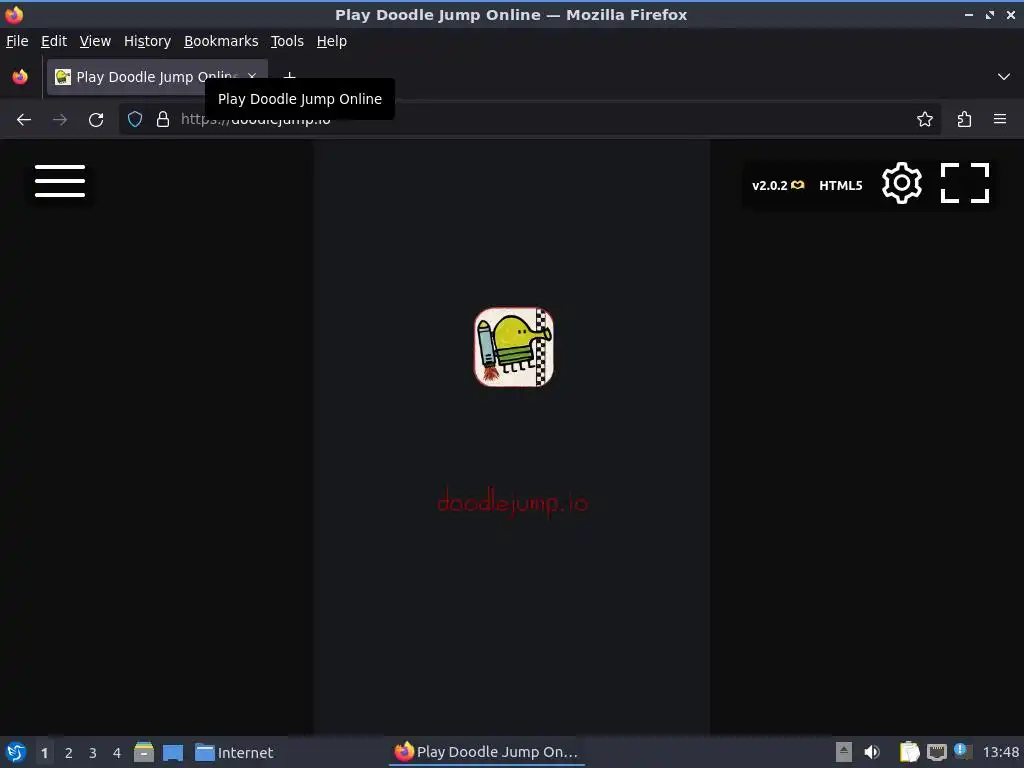The width and height of the screenshot is (1024, 768).
Task: Switch to workspace 1
Action: click(44, 753)
